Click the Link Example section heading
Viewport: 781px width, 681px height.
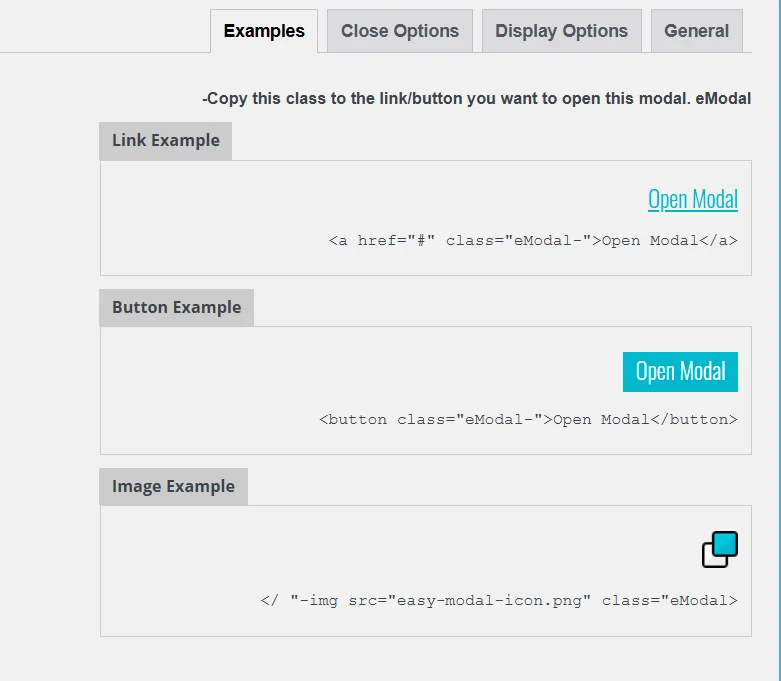[166, 141]
